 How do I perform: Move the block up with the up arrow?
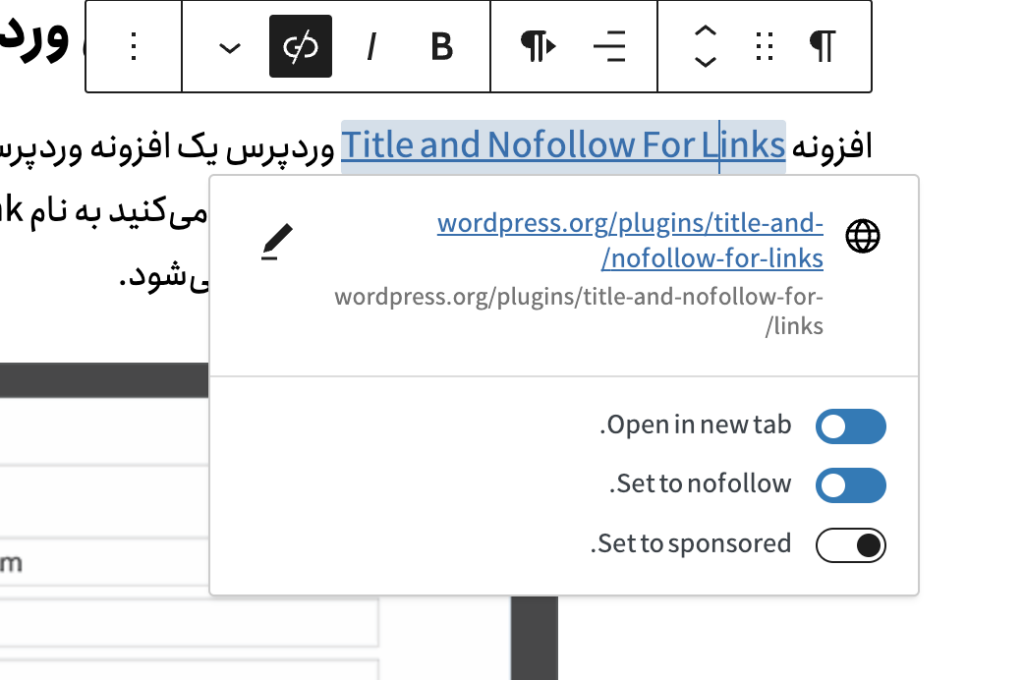pyautogui.click(x=705, y=31)
